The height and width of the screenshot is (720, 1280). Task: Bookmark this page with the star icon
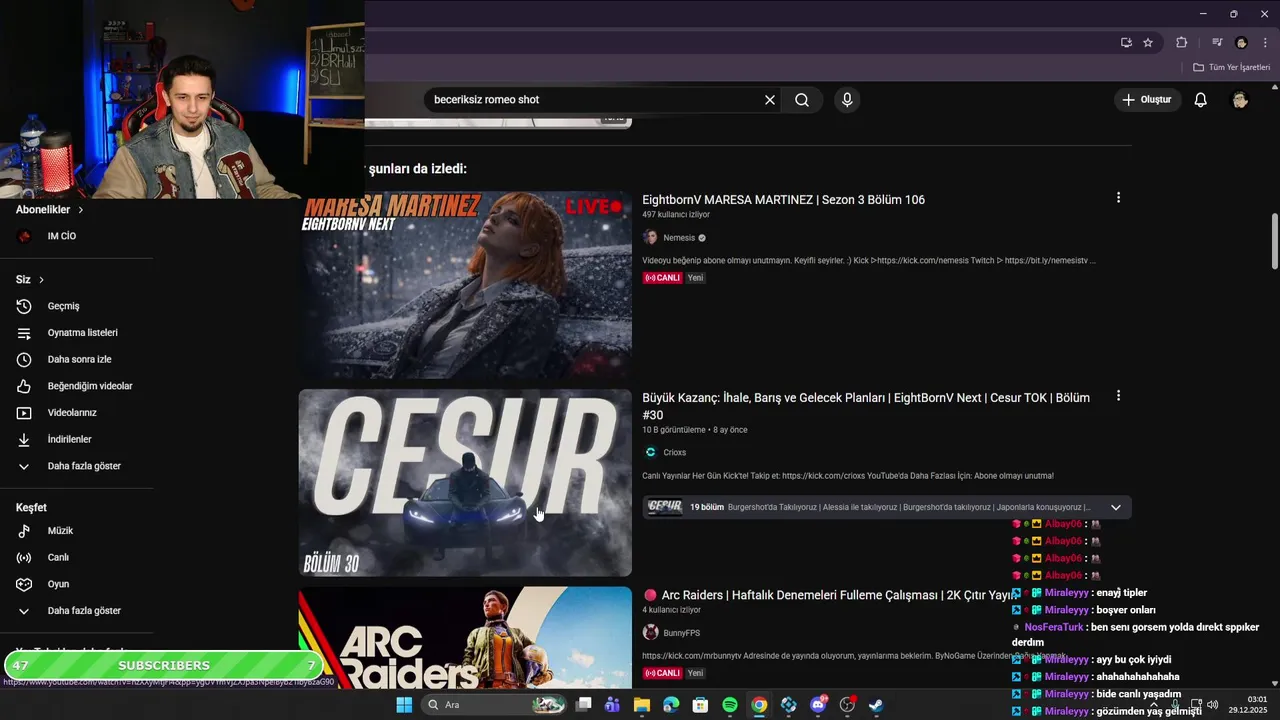coord(1148,42)
